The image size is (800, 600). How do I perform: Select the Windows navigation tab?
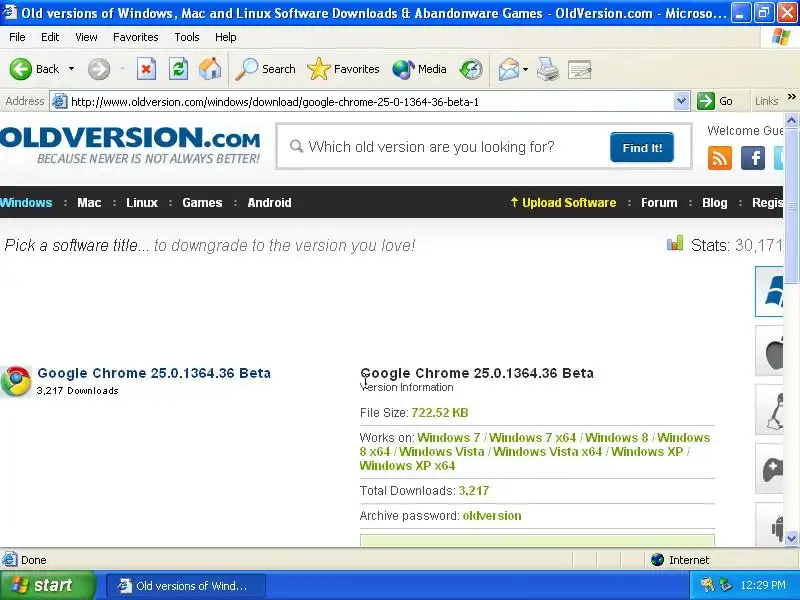(26, 203)
